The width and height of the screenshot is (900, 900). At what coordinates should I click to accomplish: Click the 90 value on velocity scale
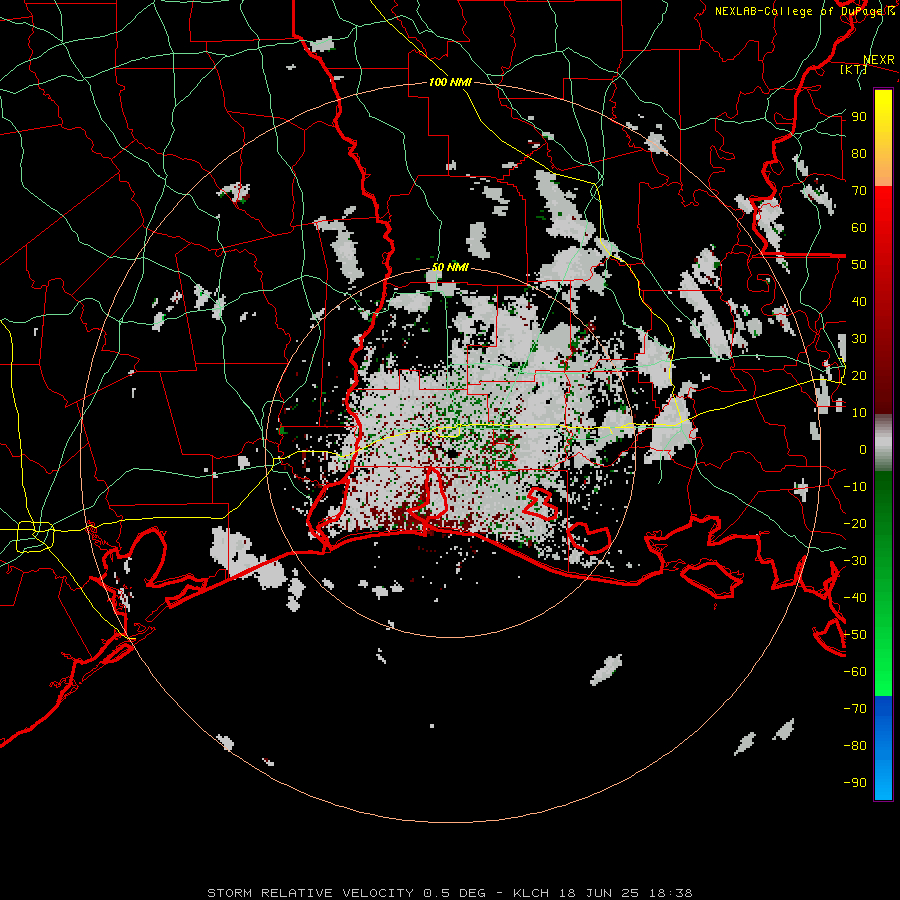click(859, 117)
